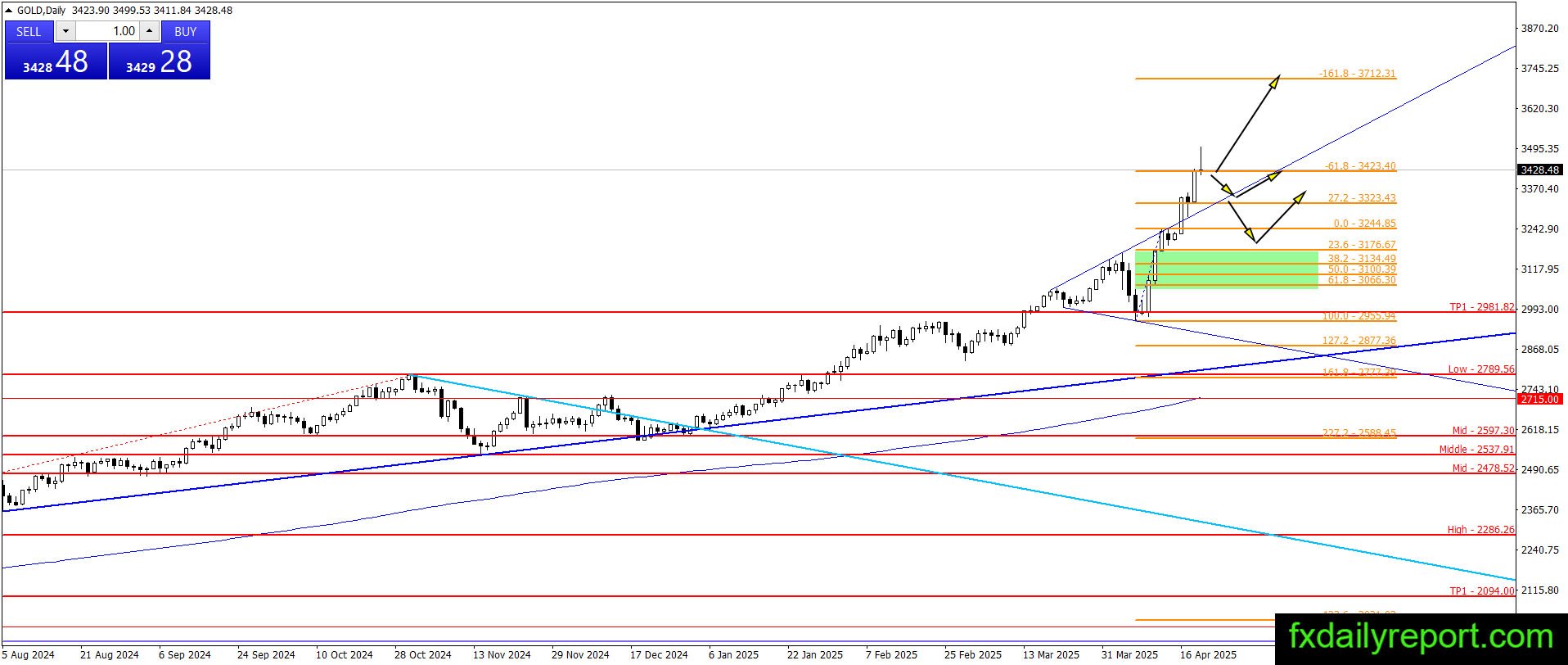Focus the 1.00 volume input field
The width and height of the screenshot is (1568, 665).
tap(107, 31)
